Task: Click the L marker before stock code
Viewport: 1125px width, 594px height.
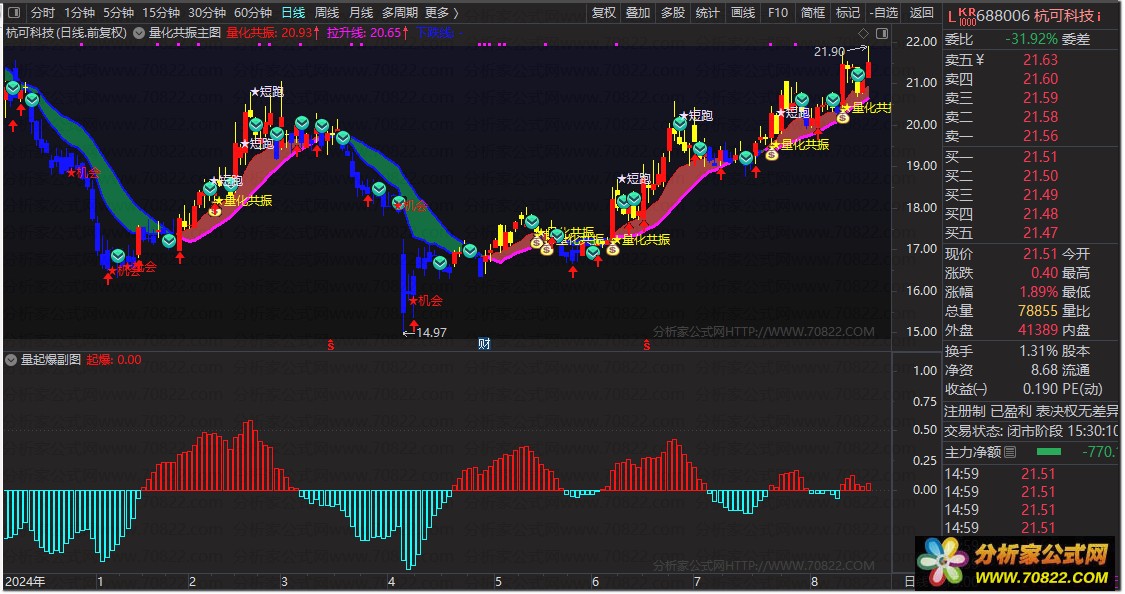Action: tap(951, 16)
